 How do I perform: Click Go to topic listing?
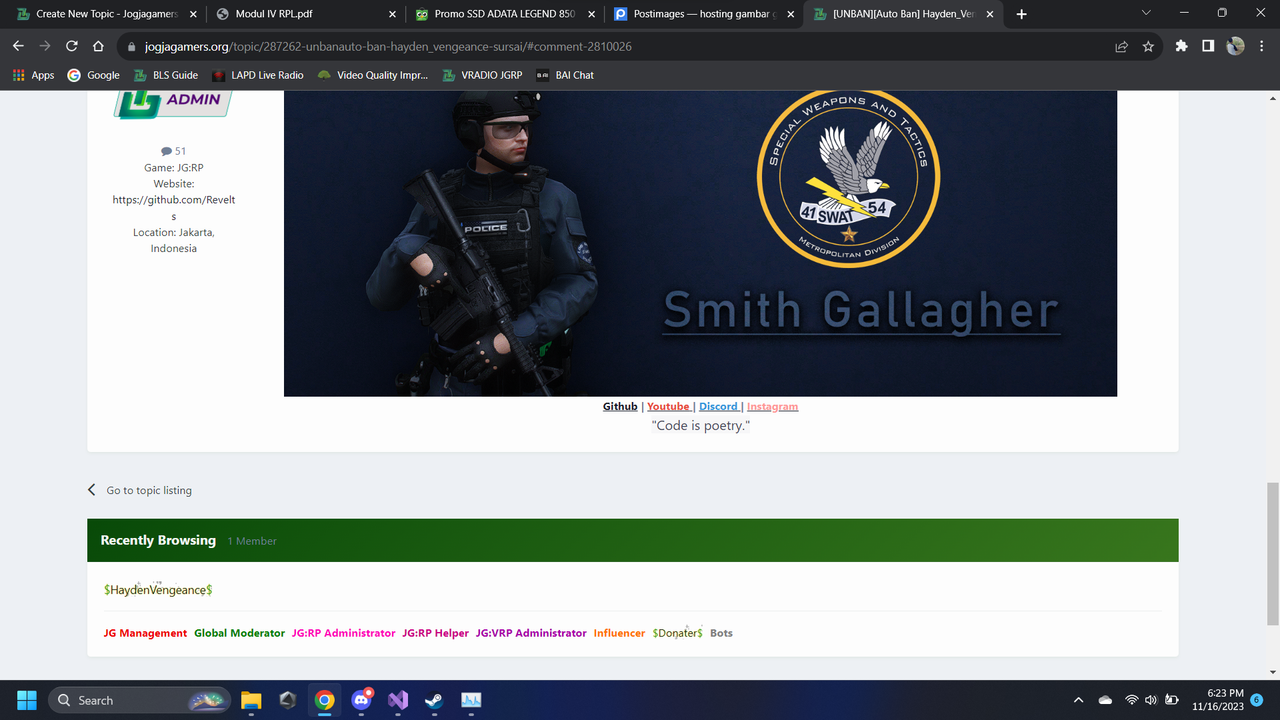[139, 490]
